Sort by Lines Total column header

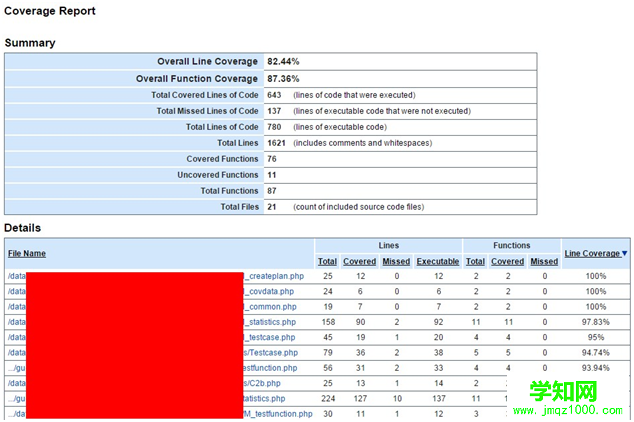[327, 262]
